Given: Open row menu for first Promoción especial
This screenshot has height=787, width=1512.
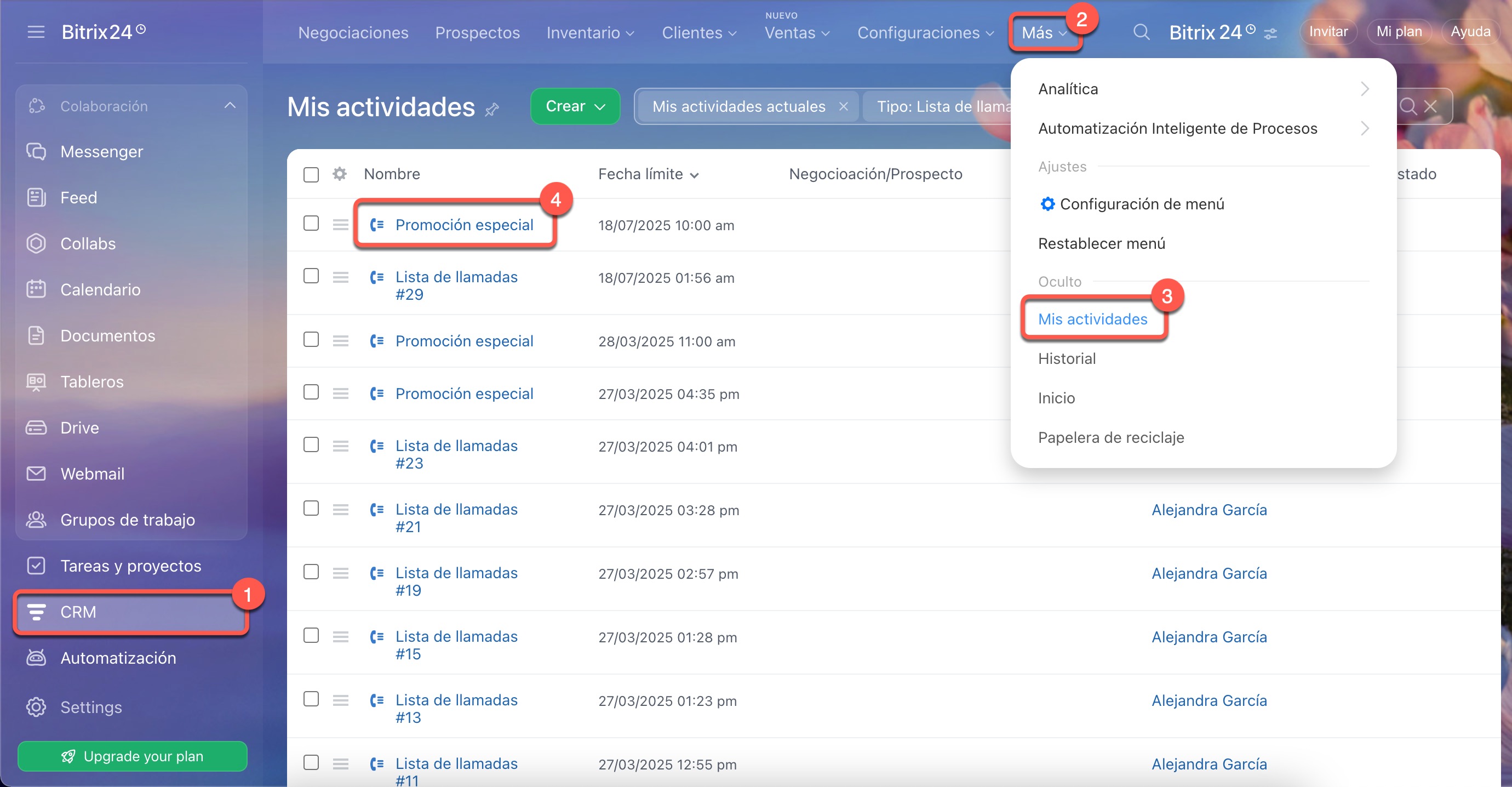Looking at the screenshot, I should (x=340, y=224).
